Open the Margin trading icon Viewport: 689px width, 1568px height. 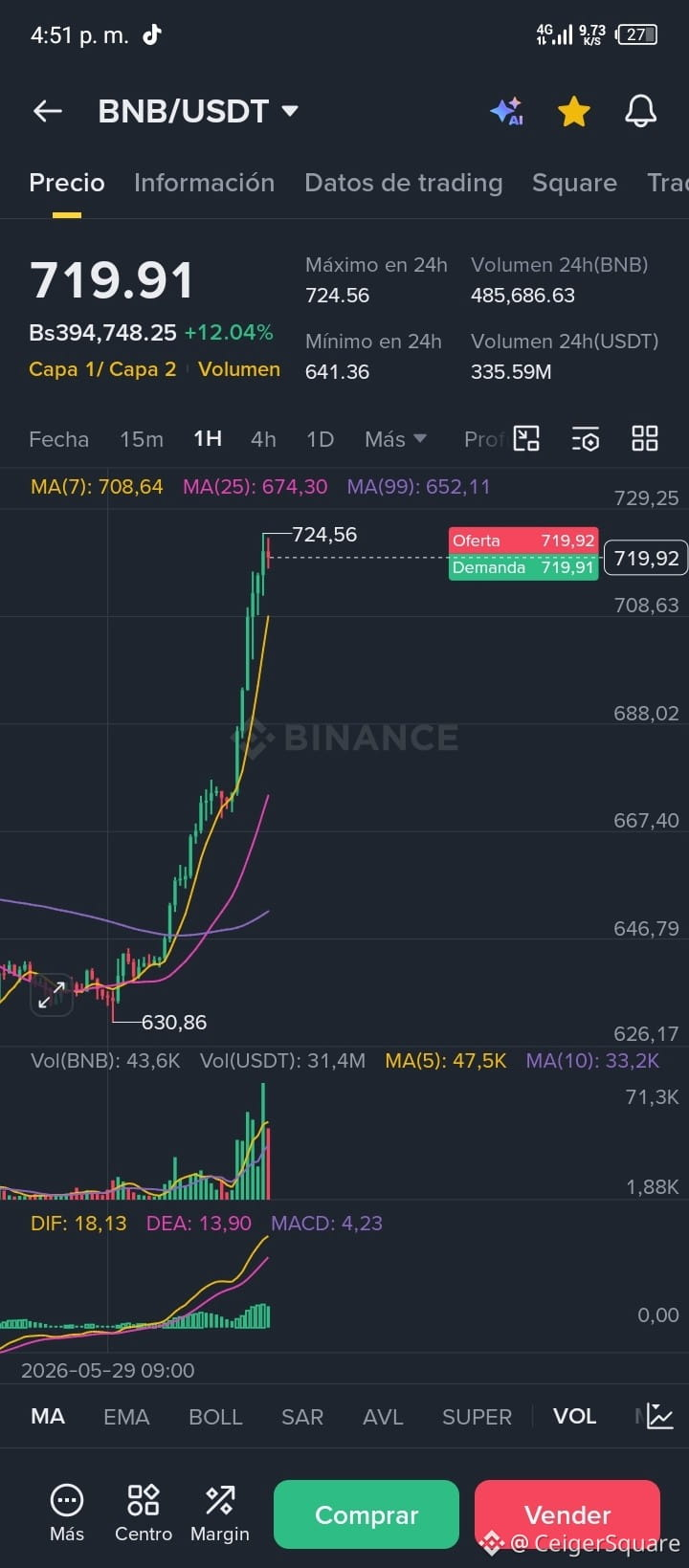pyautogui.click(x=220, y=1513)
